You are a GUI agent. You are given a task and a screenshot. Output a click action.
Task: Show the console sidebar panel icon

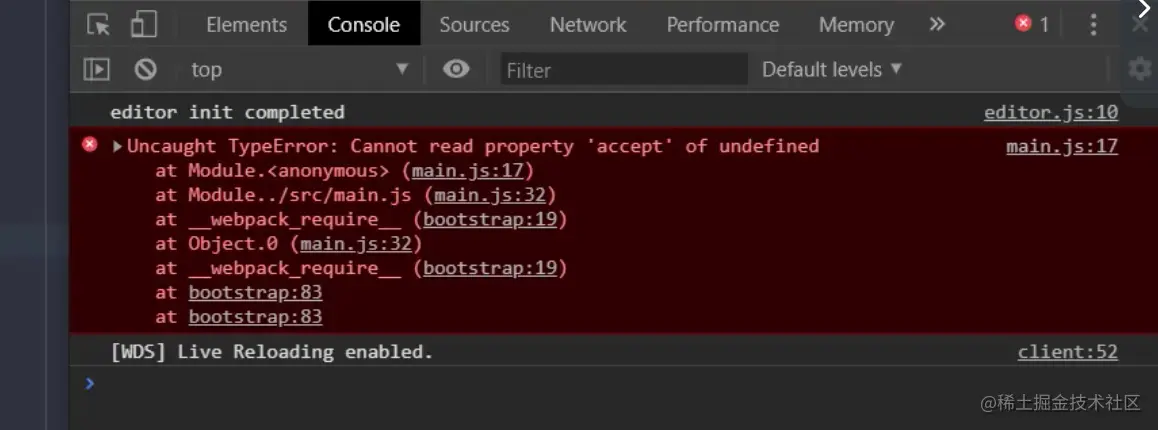[97, 69]
